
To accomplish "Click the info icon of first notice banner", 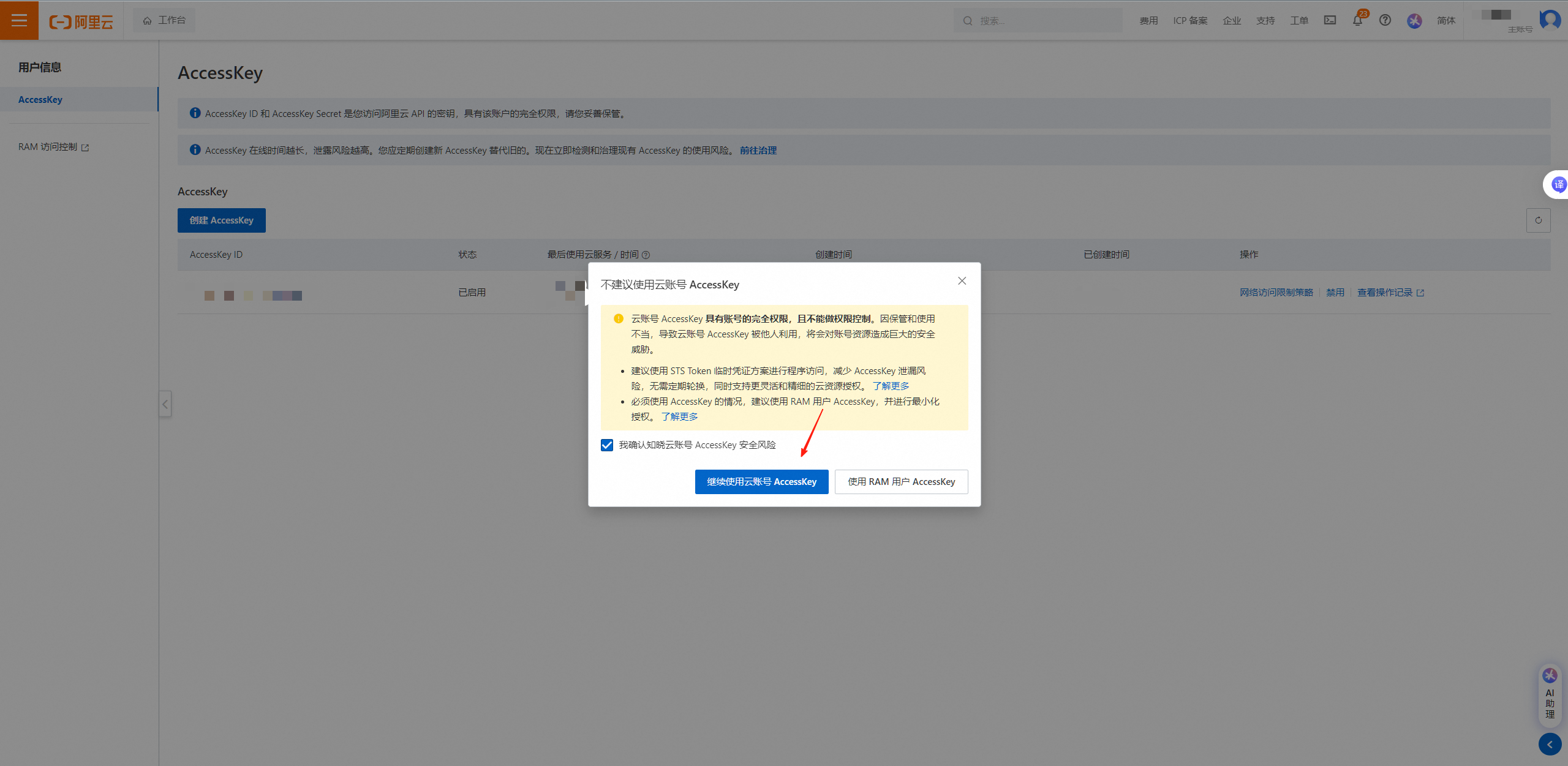I will [x=195, y=113].
